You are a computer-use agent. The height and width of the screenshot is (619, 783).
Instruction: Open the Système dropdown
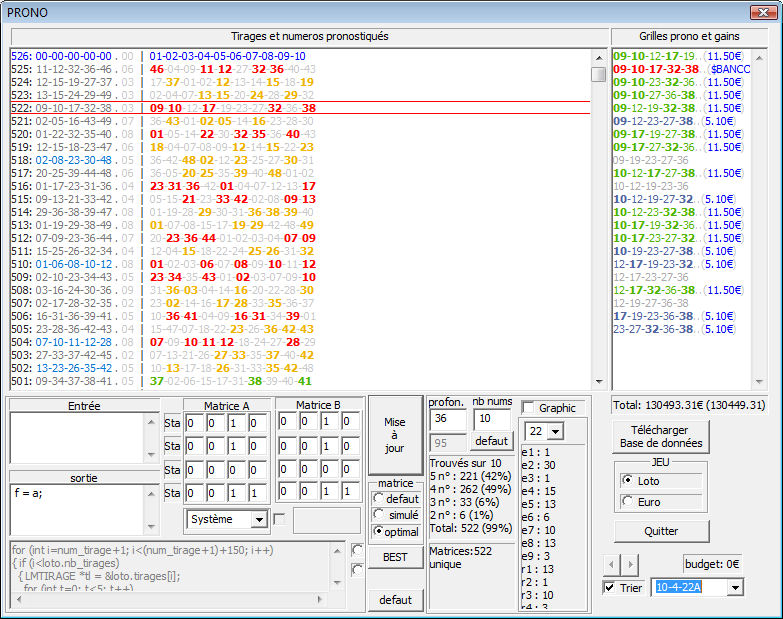pos(259,519)
